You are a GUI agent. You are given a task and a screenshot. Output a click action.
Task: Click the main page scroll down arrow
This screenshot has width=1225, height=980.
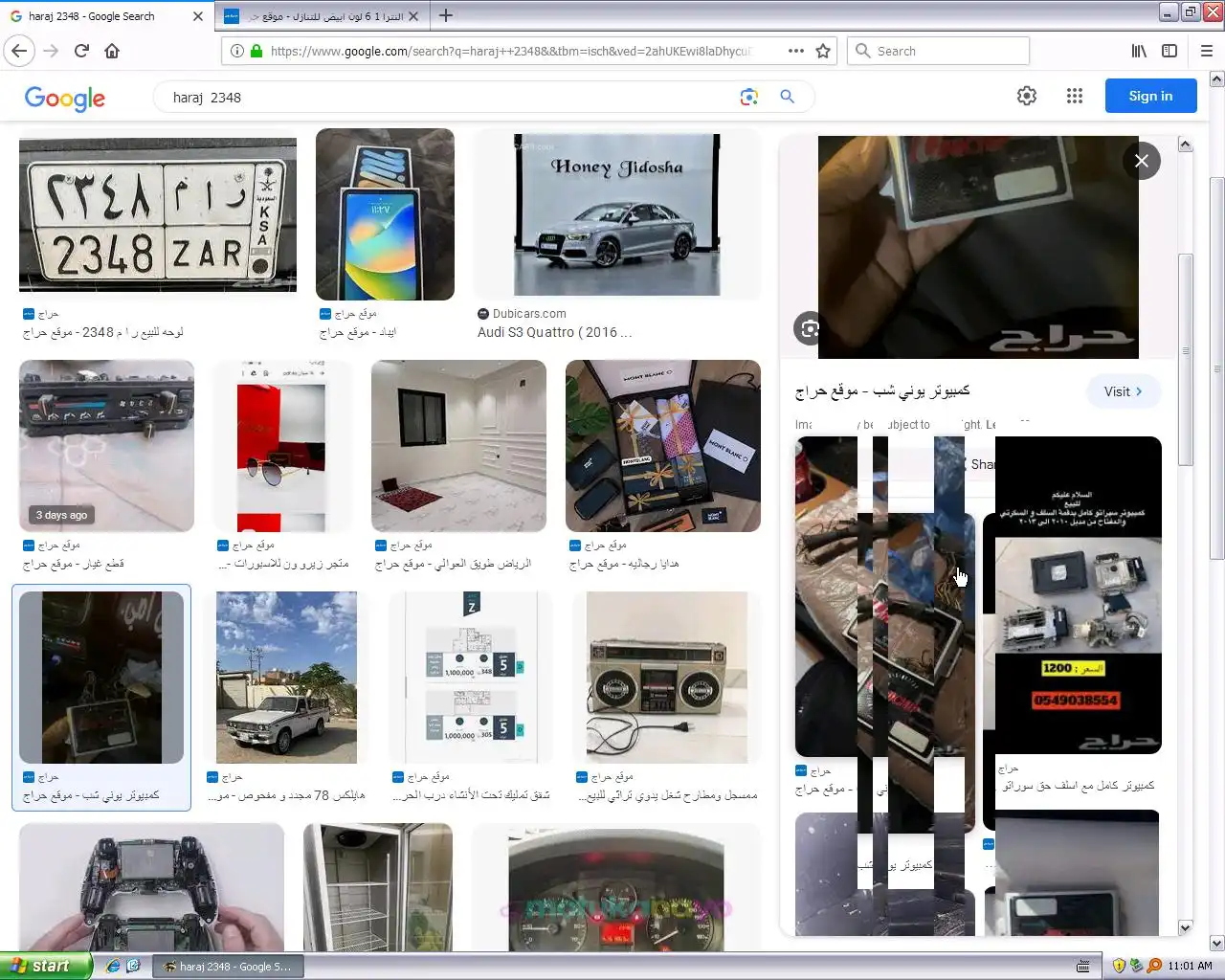pyautogui.click(x=1216, y=943)
